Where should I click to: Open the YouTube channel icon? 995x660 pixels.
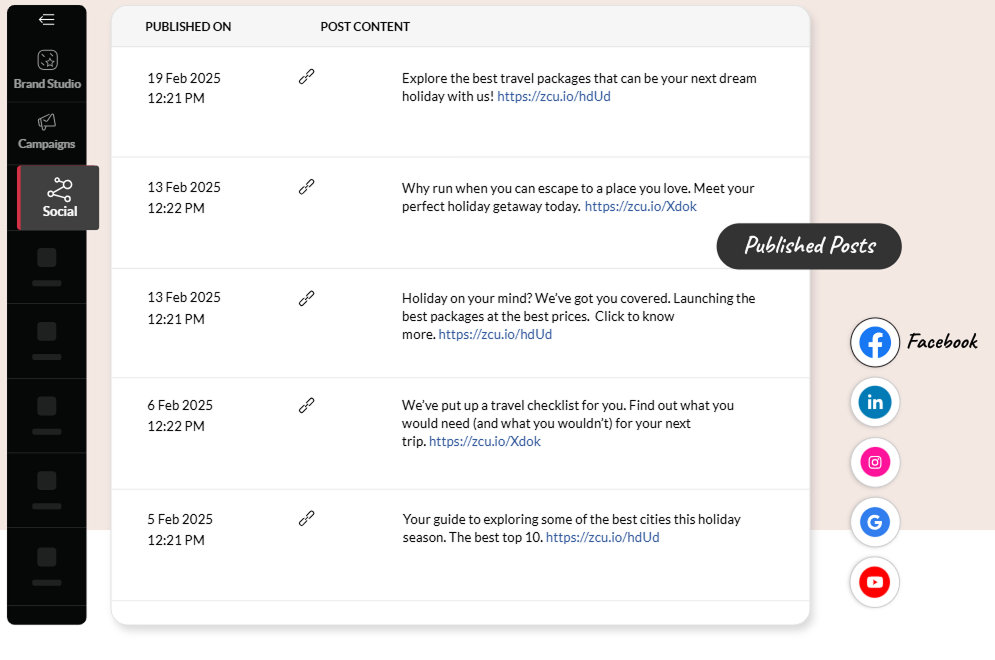(x=875, y=582)
